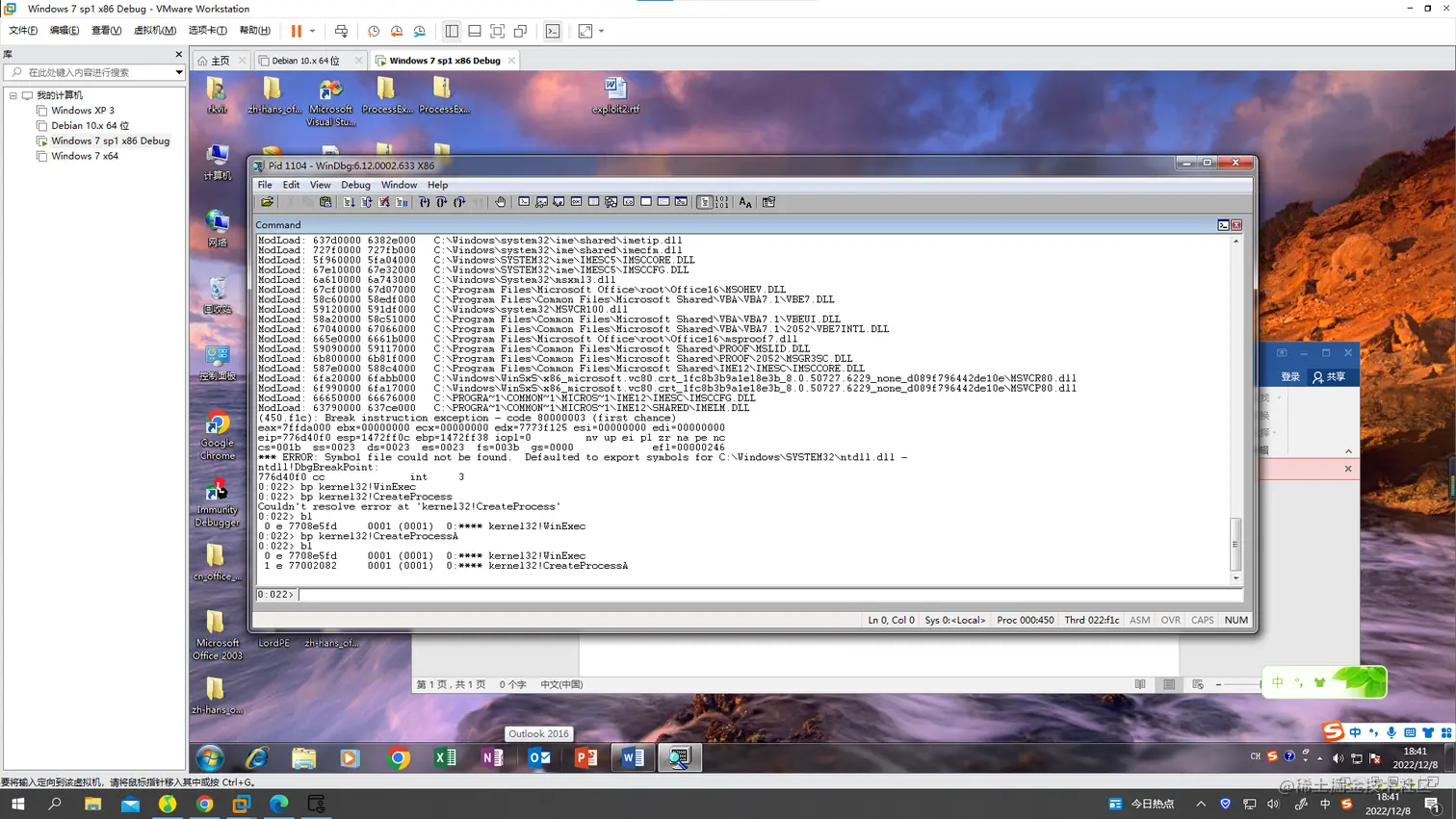1456x819 pixels.
Task: Open the WinDbg View menu
Action: (320, 185)
